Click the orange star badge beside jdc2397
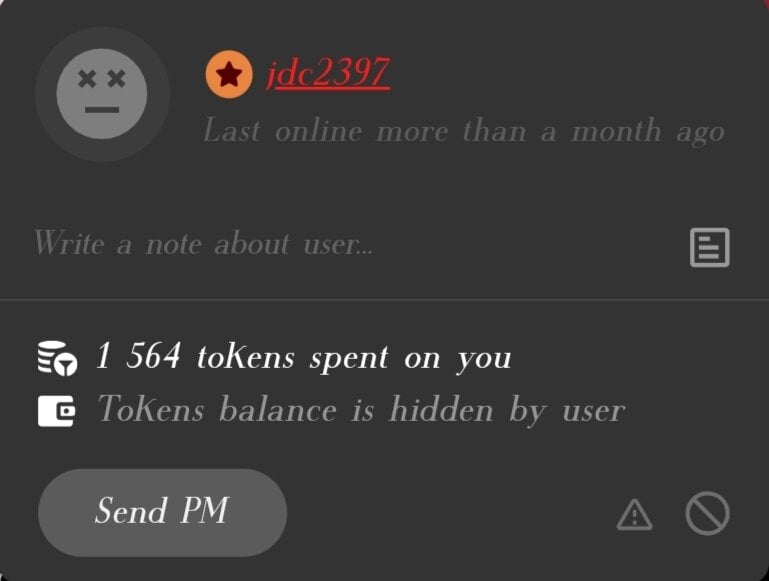Image resolution: width=769 pixels, height=581 pixels. point(229,75)
